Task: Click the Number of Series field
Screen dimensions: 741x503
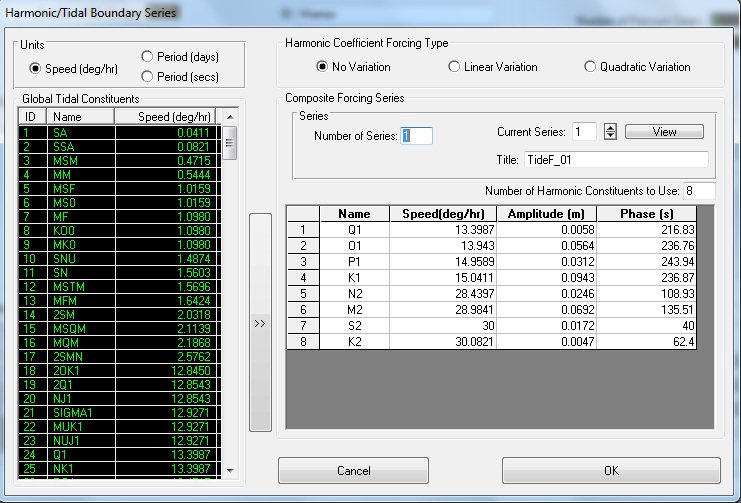Action: click(416, 136)
